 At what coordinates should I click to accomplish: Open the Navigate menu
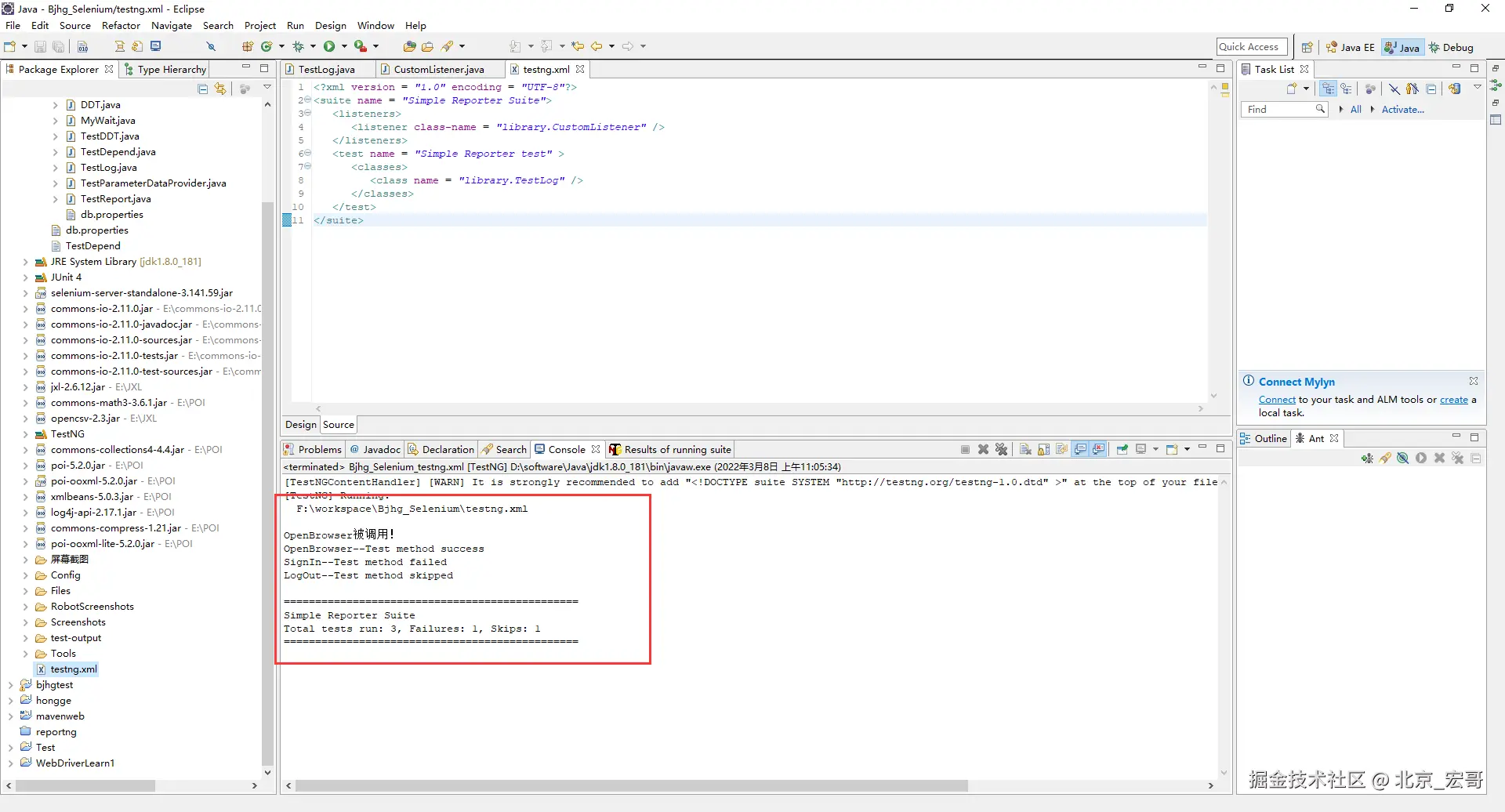pos(172,26)
